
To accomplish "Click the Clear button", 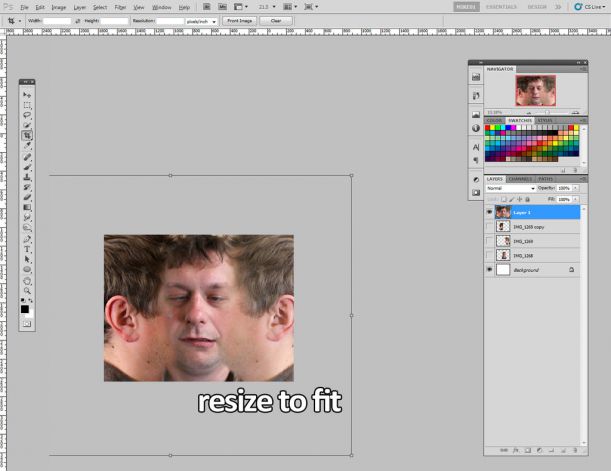I will point(276,21).
